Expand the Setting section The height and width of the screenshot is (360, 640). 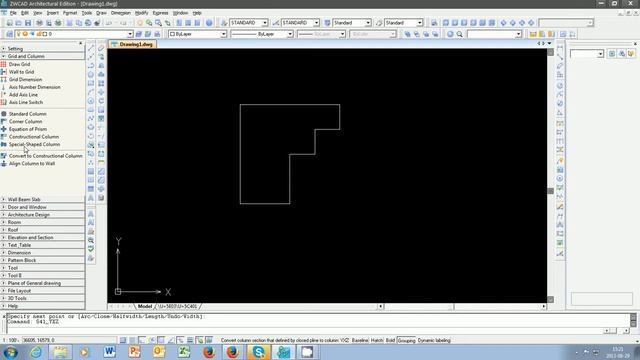tap(42, 49)
